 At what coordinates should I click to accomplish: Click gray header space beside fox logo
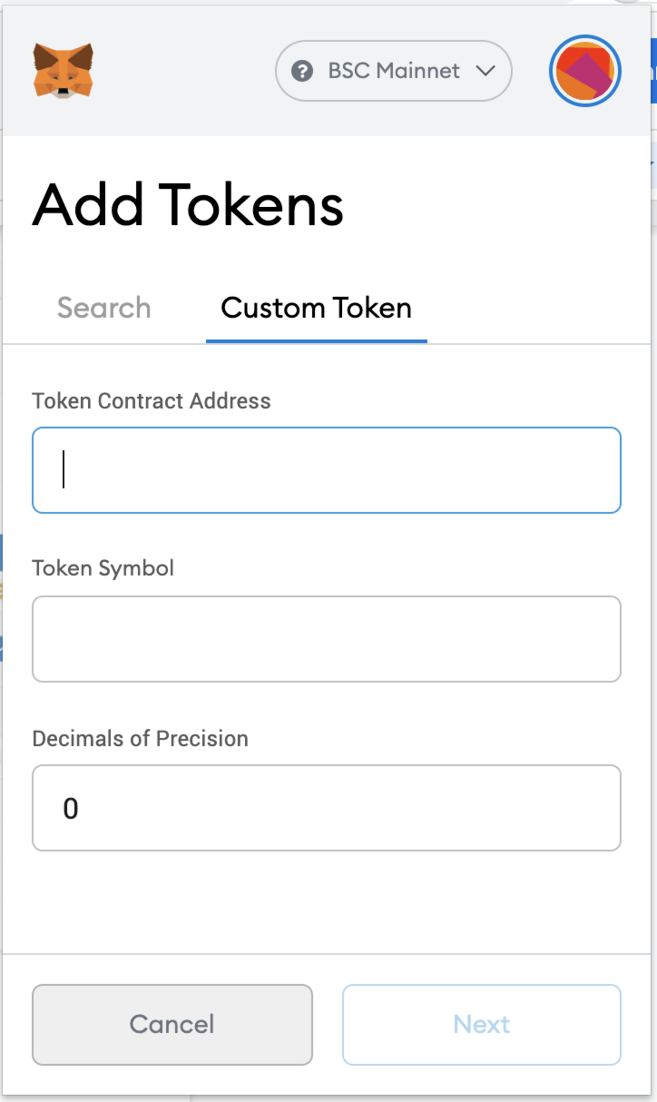tap(180, 70)
